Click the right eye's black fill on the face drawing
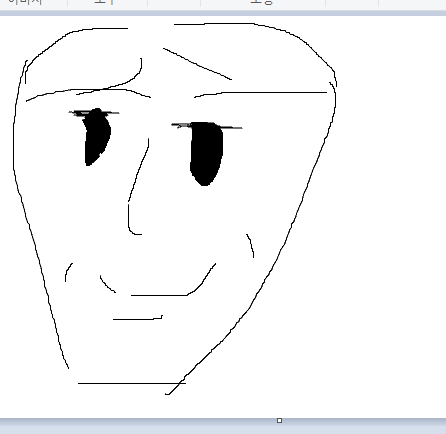The width and height of the screenshot is (446, 434). click(x=206, y=153)
